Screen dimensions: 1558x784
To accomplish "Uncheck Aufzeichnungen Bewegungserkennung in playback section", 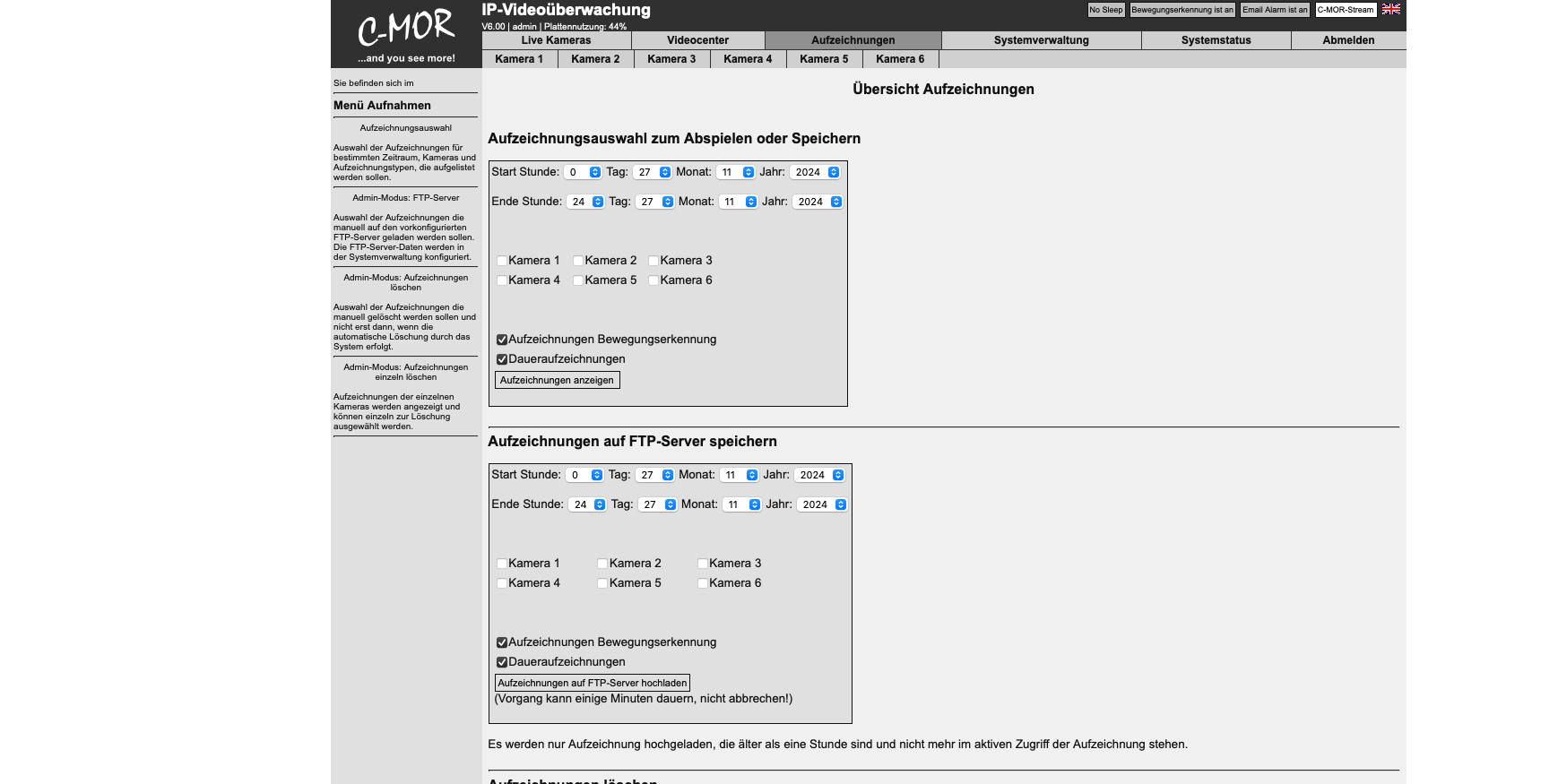I will (502, 340).
